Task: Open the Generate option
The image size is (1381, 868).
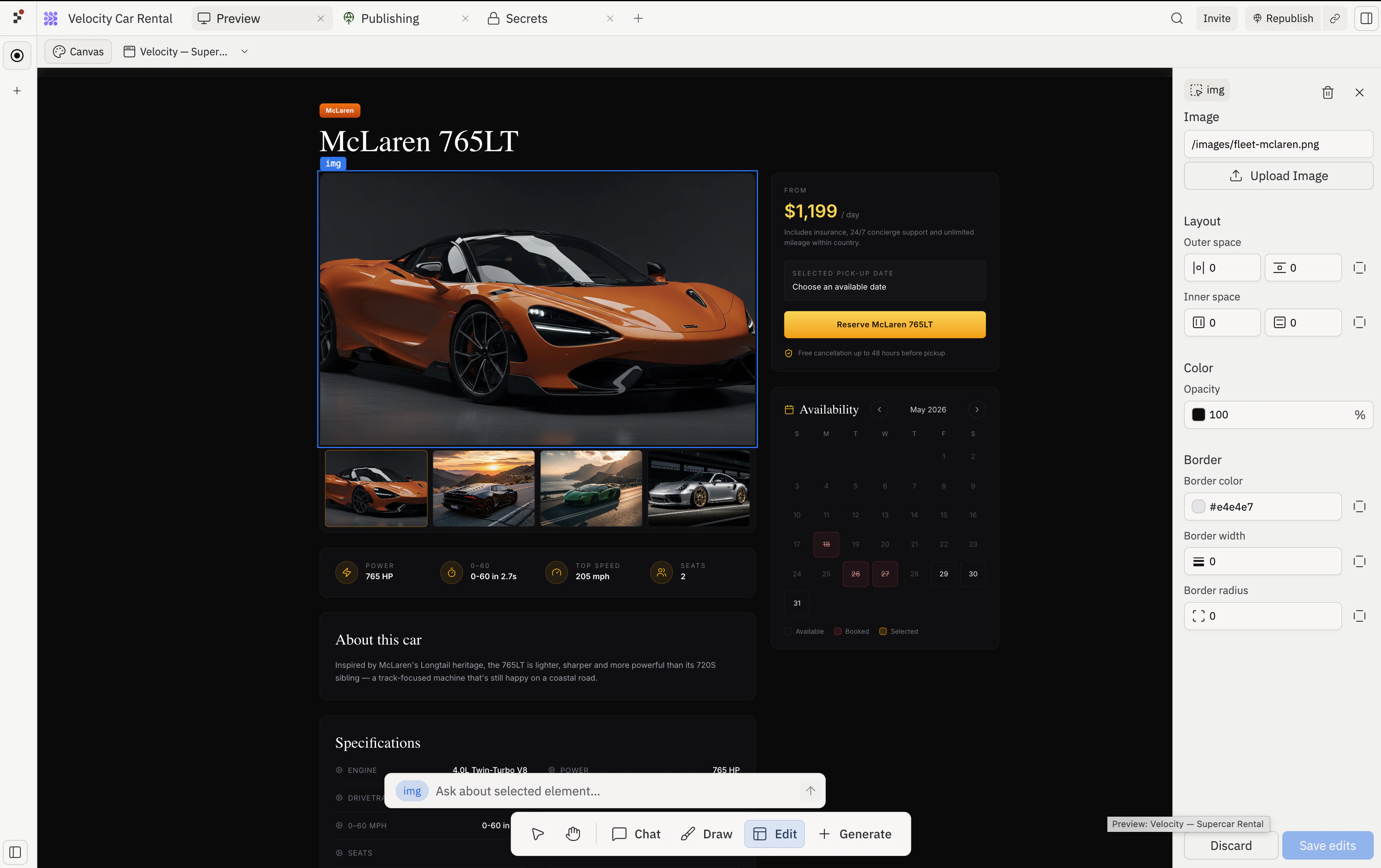Action: (855, 834)
